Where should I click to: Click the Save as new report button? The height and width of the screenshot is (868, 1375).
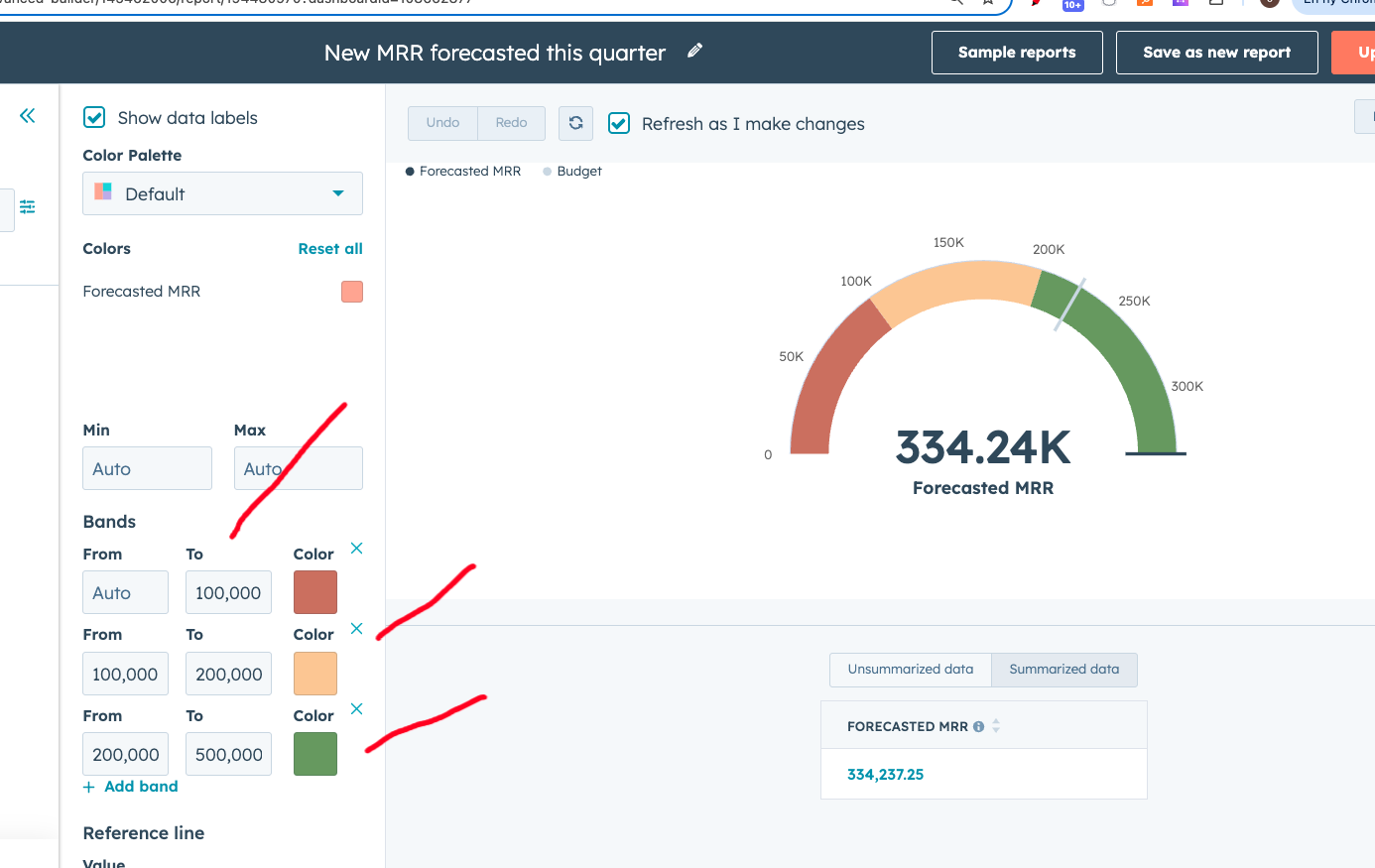pos(1216,53)
